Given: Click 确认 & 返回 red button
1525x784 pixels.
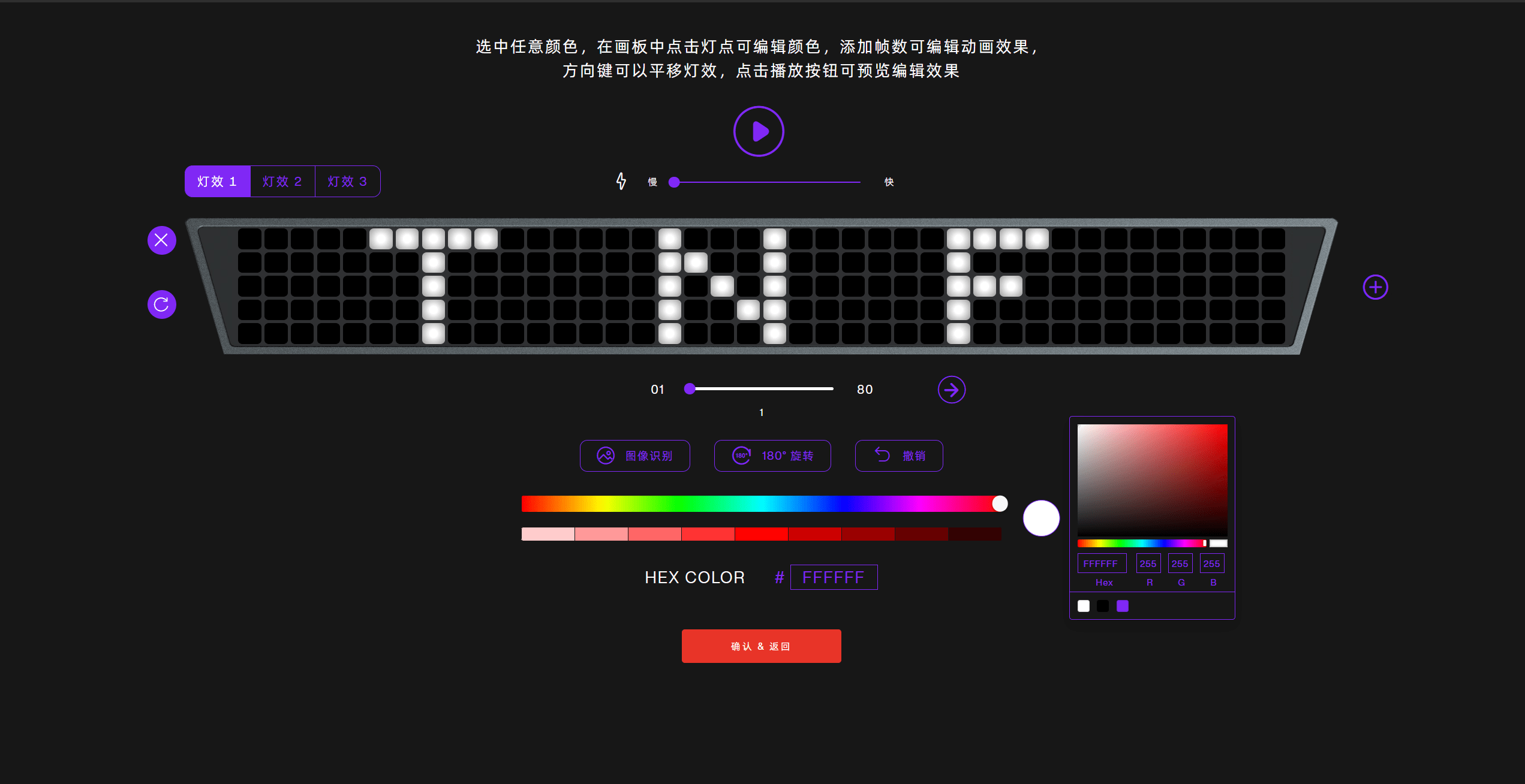Looking at the screenshot, I should tap(761, 646).
